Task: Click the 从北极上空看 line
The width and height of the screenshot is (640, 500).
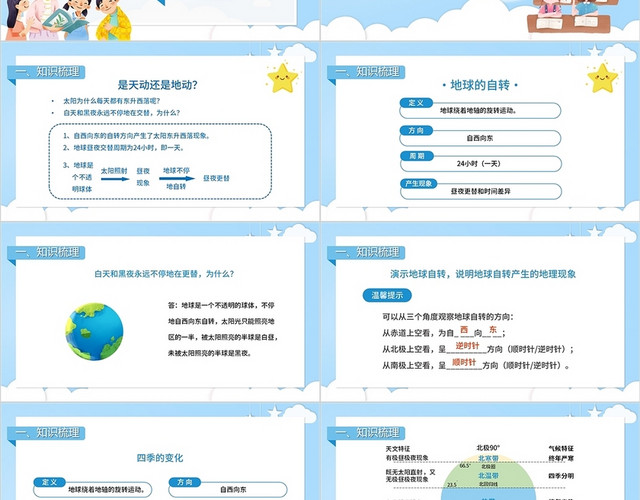Action: (478, 349)
